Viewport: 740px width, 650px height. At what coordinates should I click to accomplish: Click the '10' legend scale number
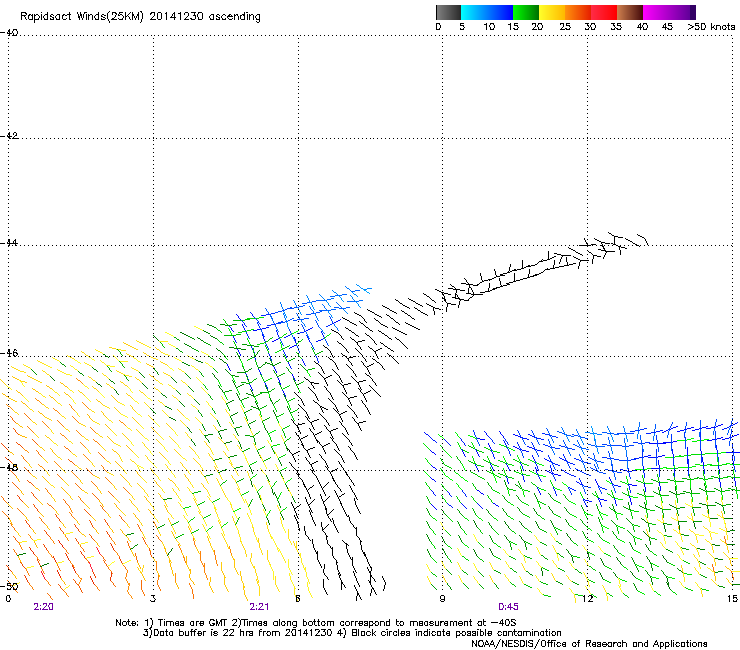coord(489,27)
